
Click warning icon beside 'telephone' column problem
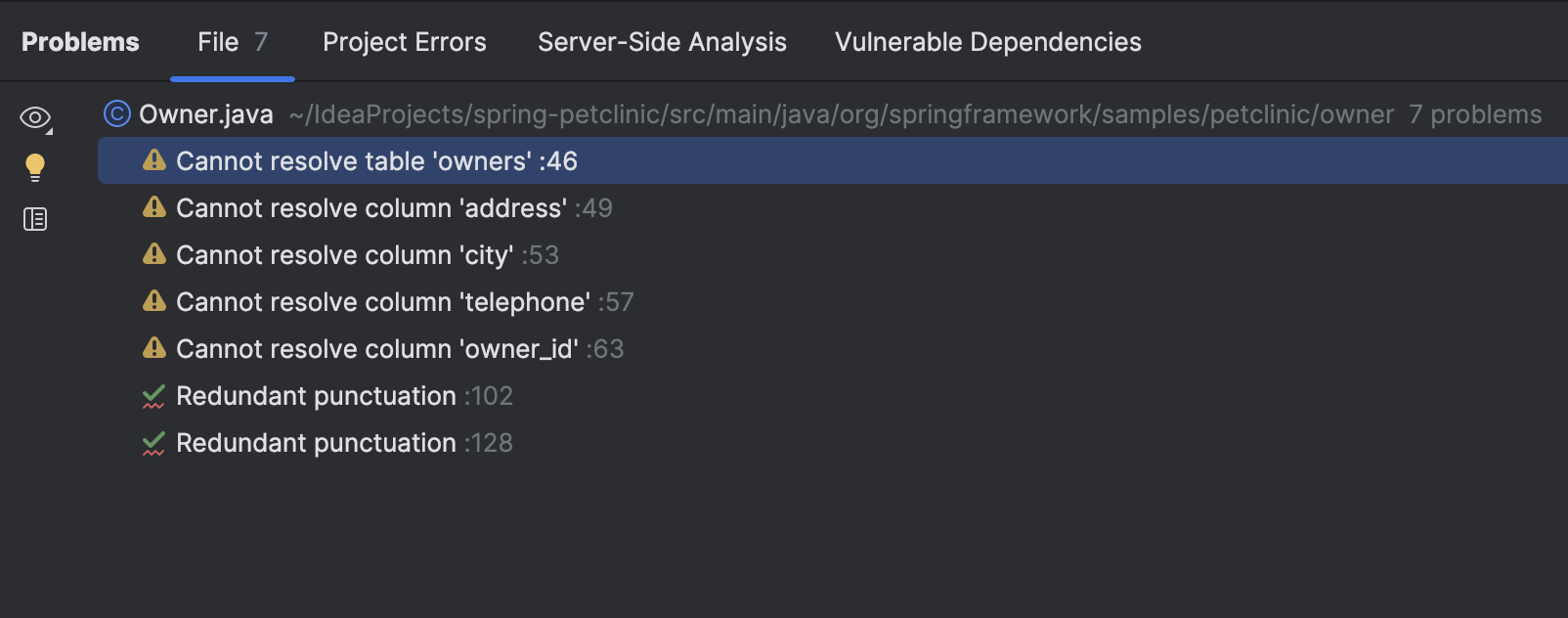click(x=154, y=301)
